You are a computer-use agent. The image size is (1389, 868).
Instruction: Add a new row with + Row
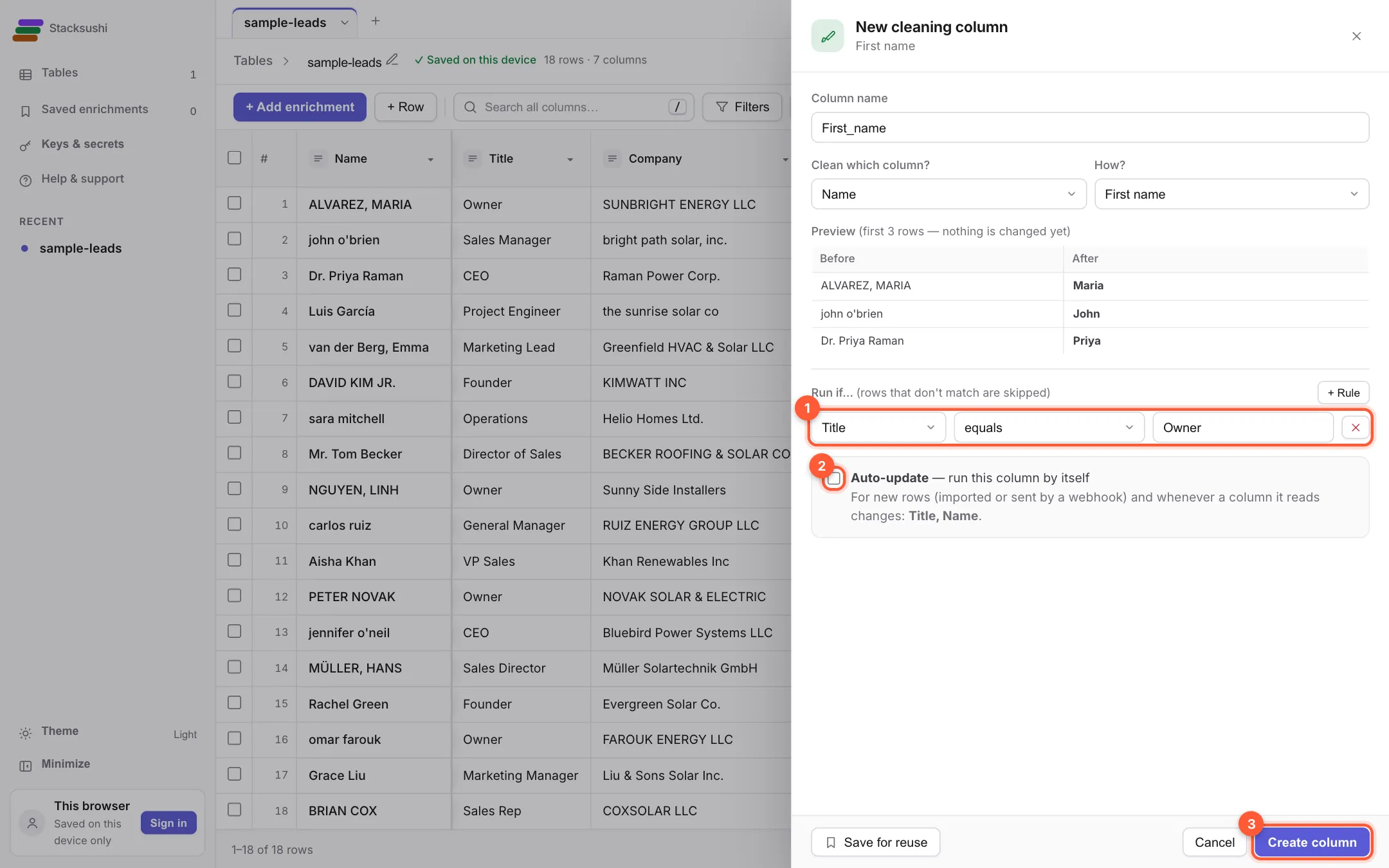(405, 107)
